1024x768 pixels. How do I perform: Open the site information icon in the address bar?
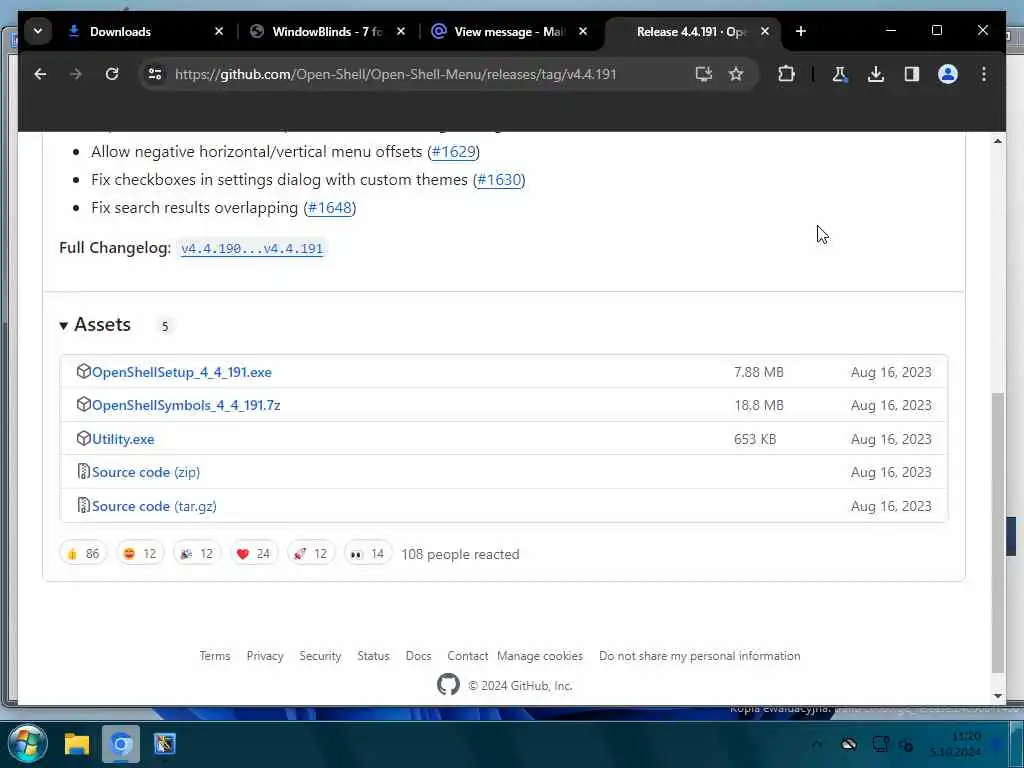155,74
